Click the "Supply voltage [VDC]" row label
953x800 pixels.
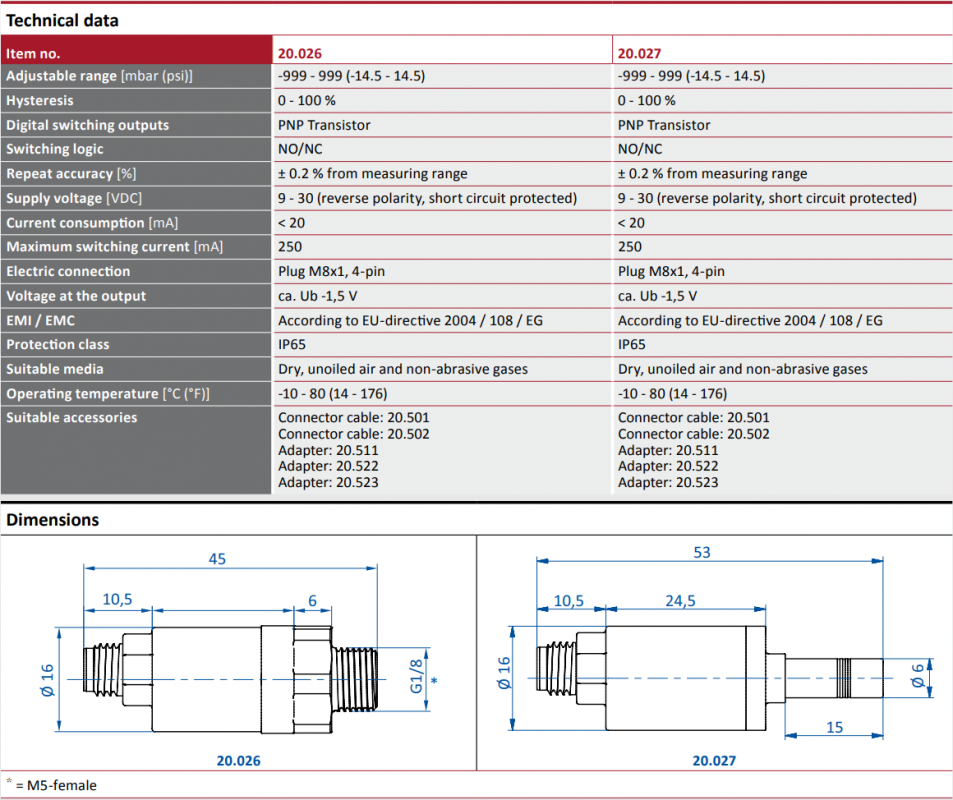point(136,198)
